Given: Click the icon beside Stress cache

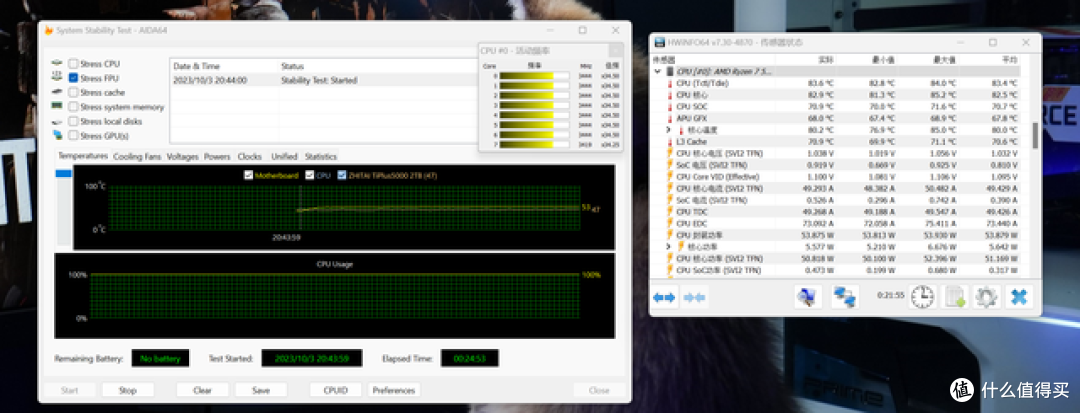Looking at the screenshot, I should pyautogui.click(x=56, y=92).
